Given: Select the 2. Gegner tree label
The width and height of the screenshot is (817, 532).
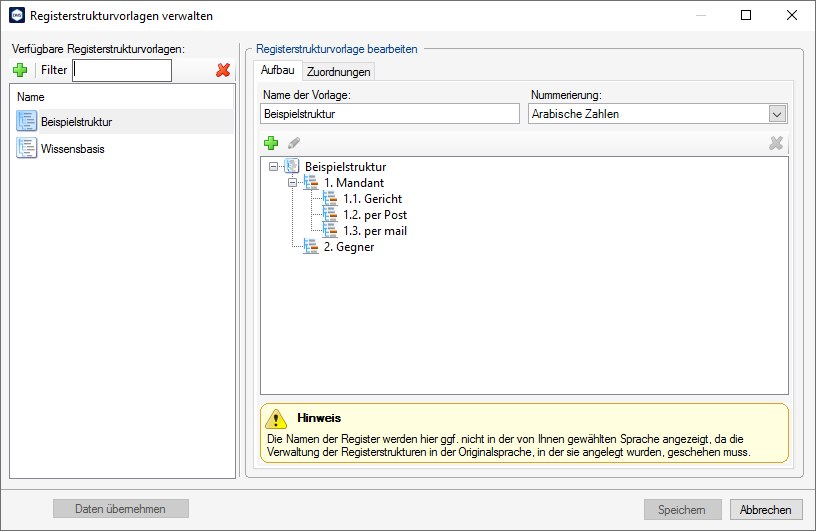Looking at the screenshot, I should click(349, 247).
